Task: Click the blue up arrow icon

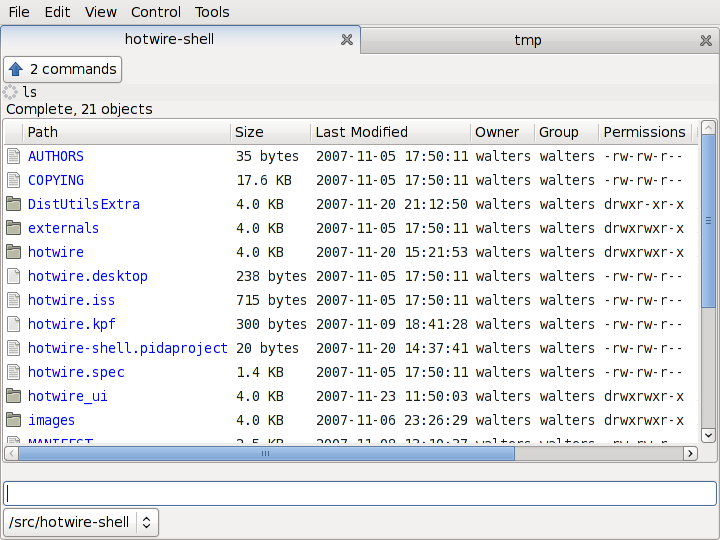Action: 16,69
